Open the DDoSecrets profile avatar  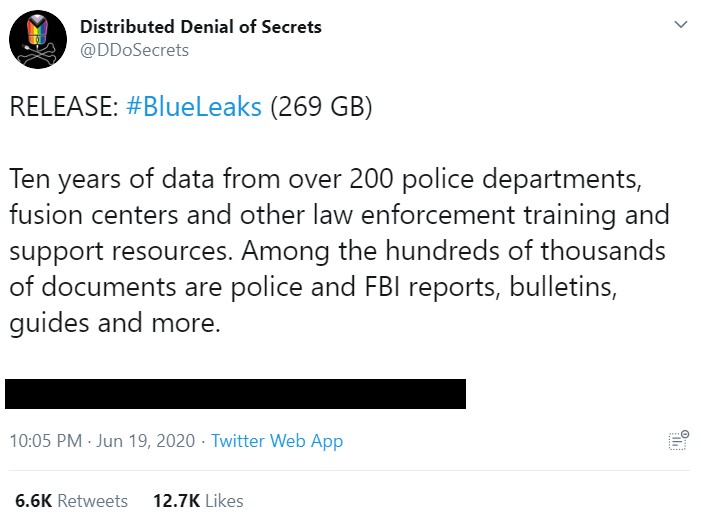pos(38,39)
